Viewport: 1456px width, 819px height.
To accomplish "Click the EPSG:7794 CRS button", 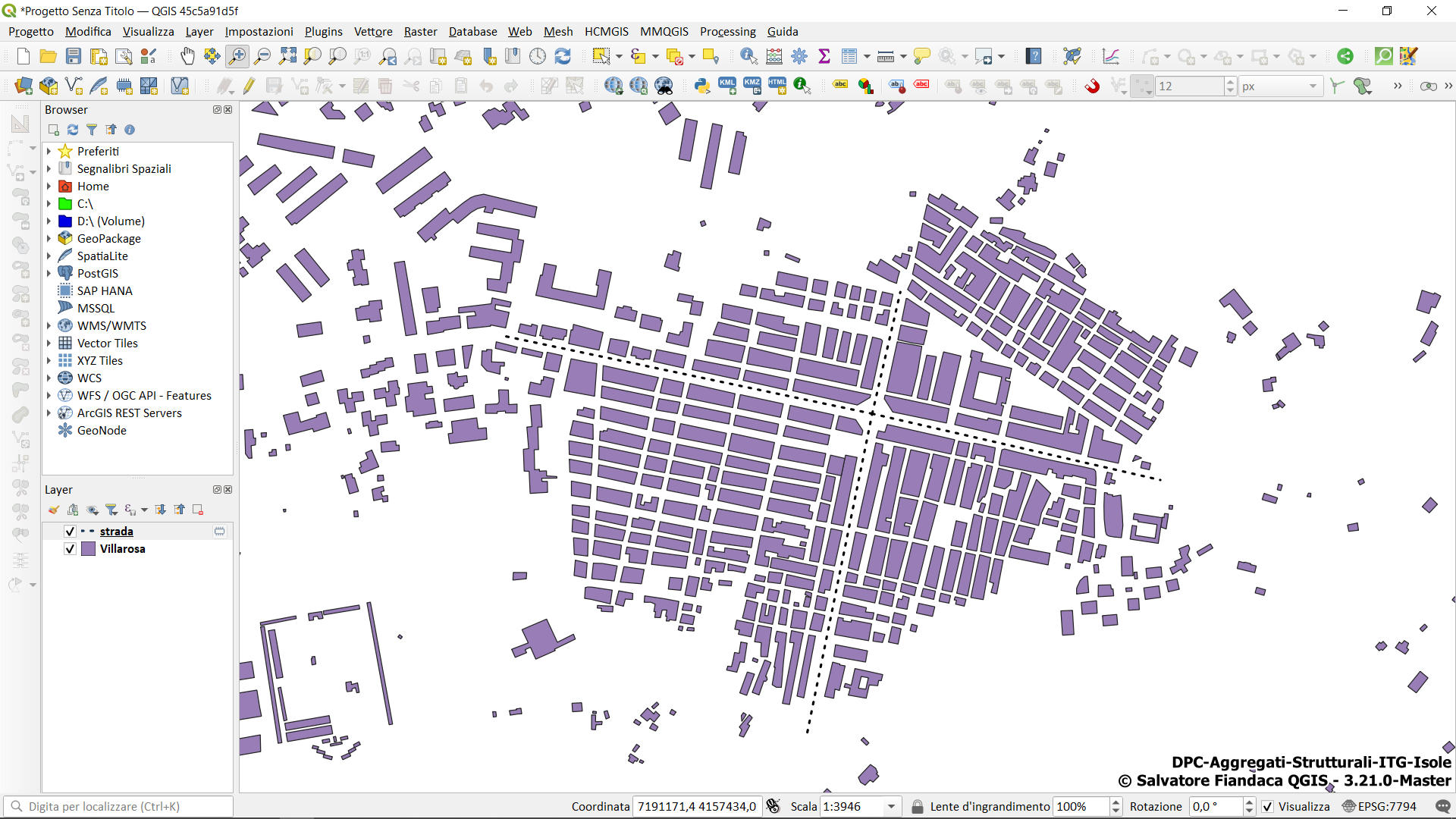I will tap(1379, 807).
